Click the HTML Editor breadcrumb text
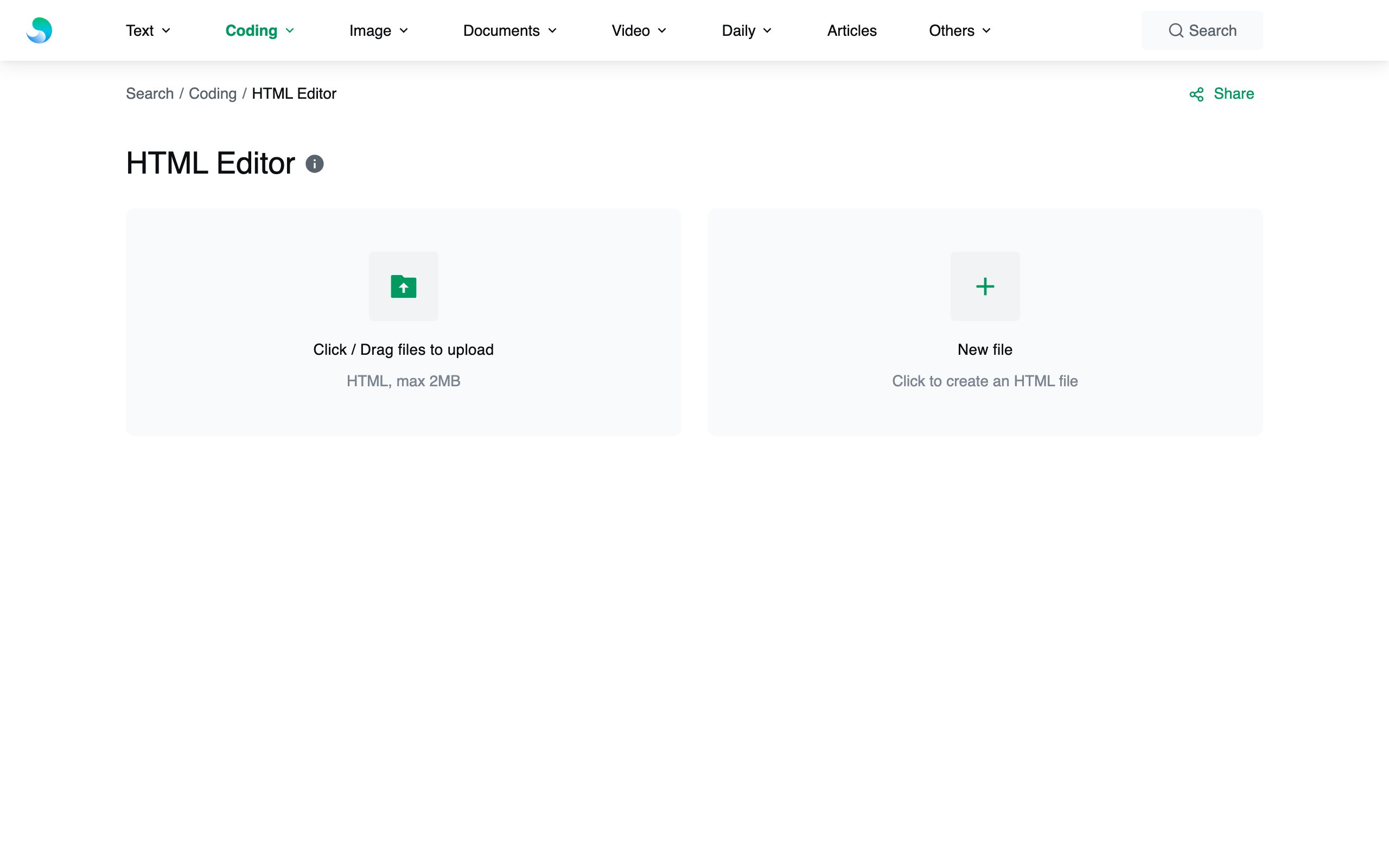 294,93
